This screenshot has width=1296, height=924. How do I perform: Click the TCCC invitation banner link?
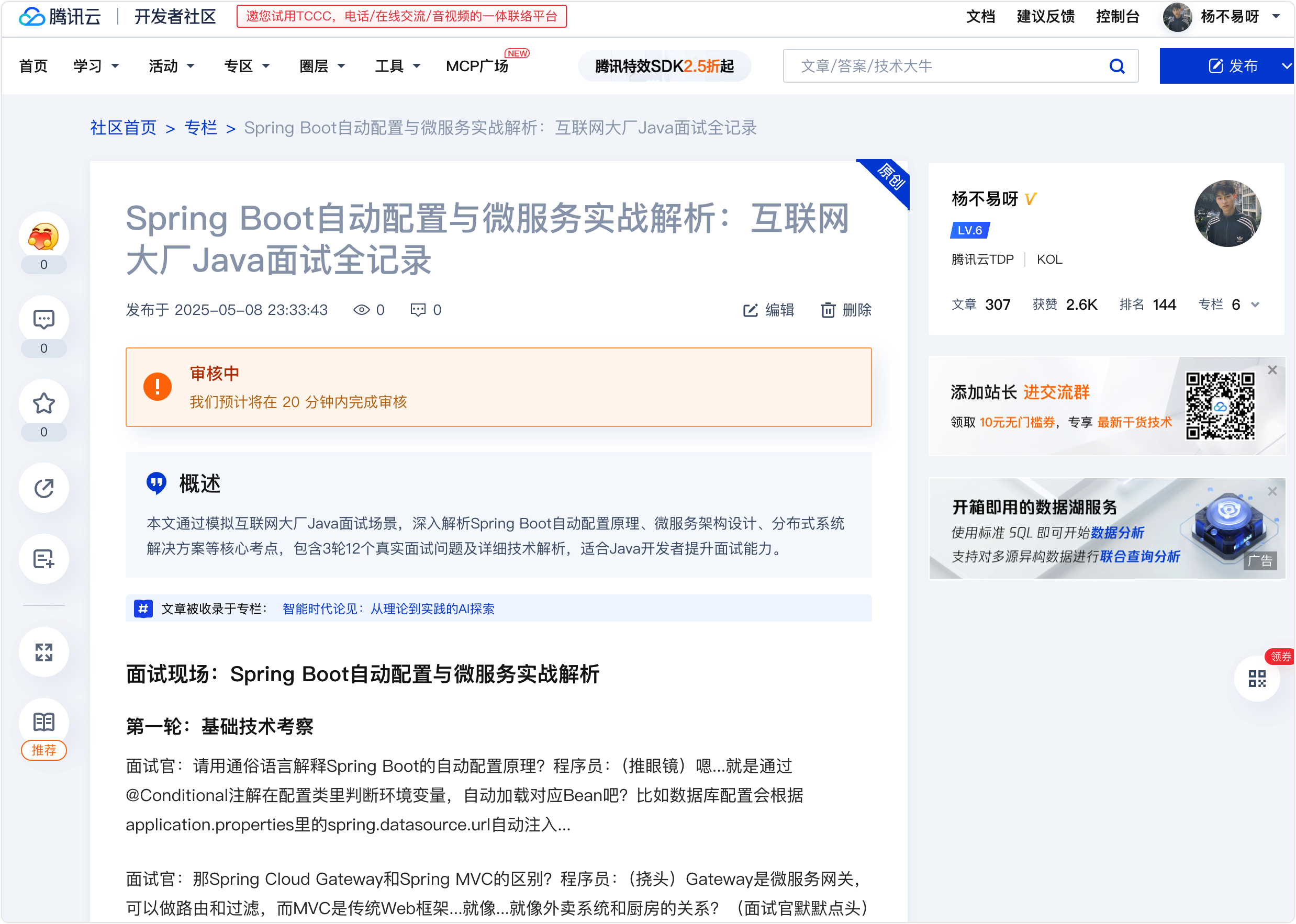[x=401, y=16]
